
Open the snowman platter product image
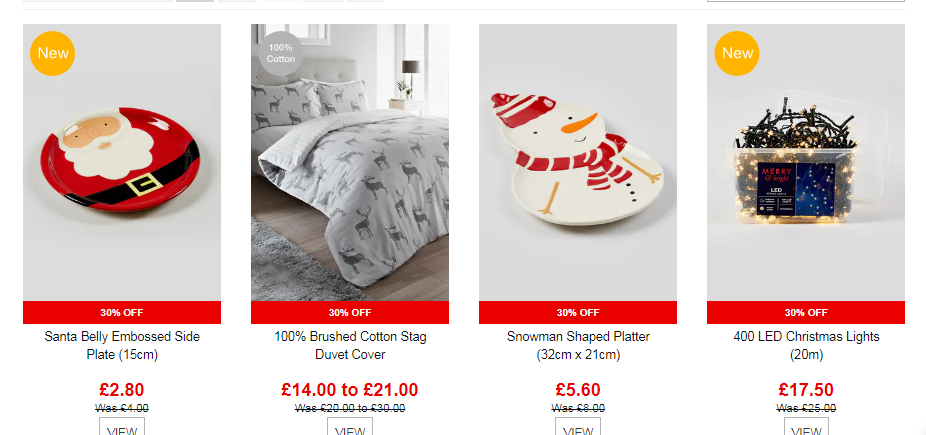pyautogui.click(x=578, y=162)
